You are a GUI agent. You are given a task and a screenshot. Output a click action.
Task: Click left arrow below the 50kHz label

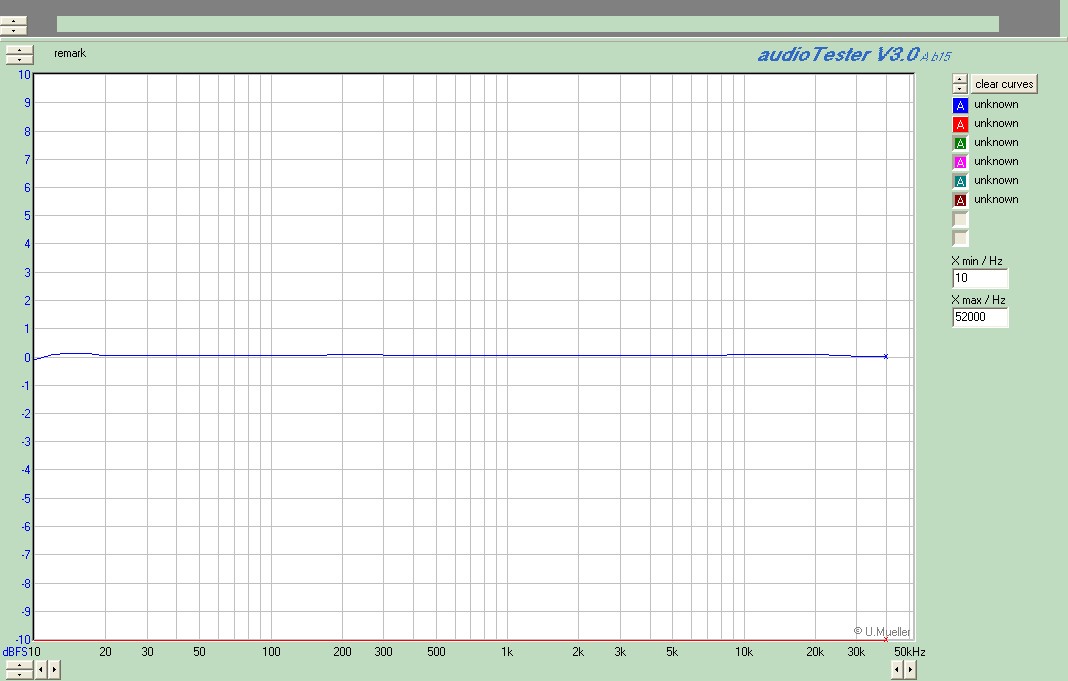(897, 670)
